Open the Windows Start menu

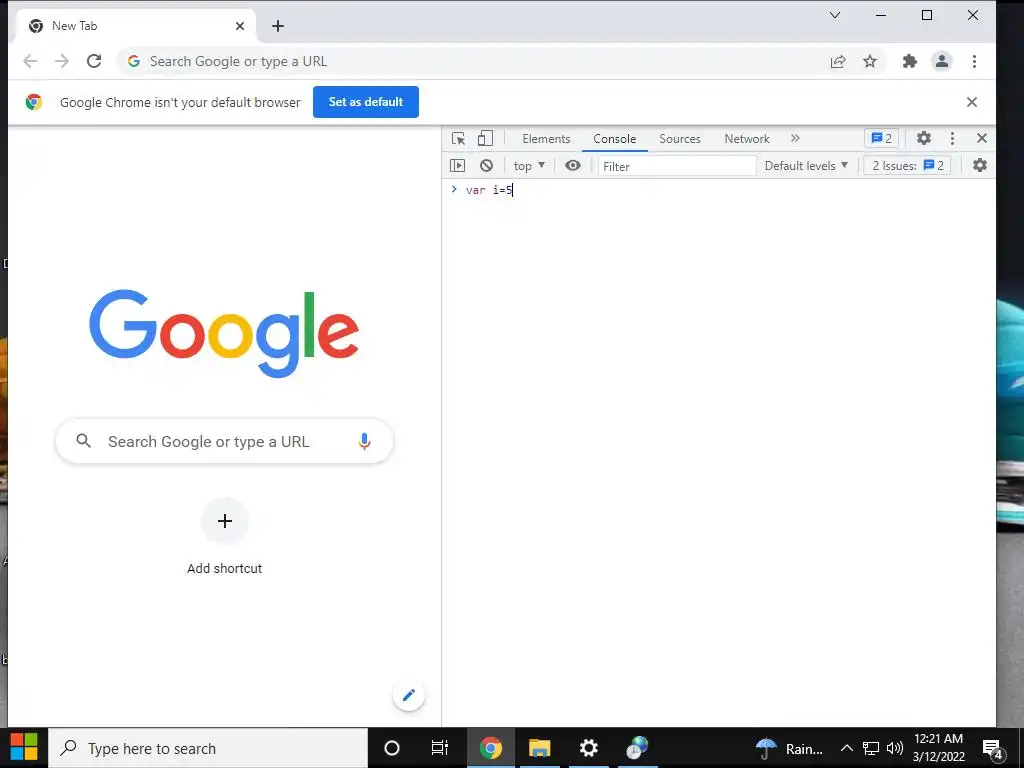(24, 748)
